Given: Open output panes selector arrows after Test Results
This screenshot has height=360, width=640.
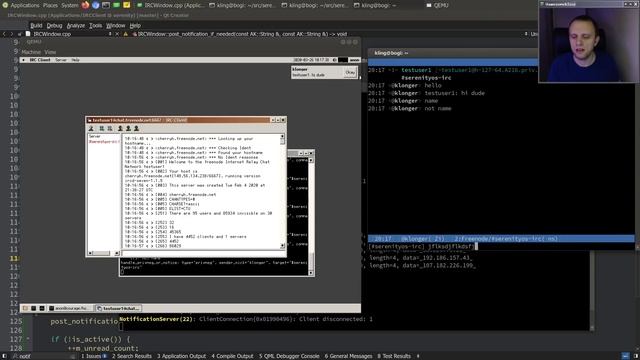Looking at the screenshot, I should 418,356.
